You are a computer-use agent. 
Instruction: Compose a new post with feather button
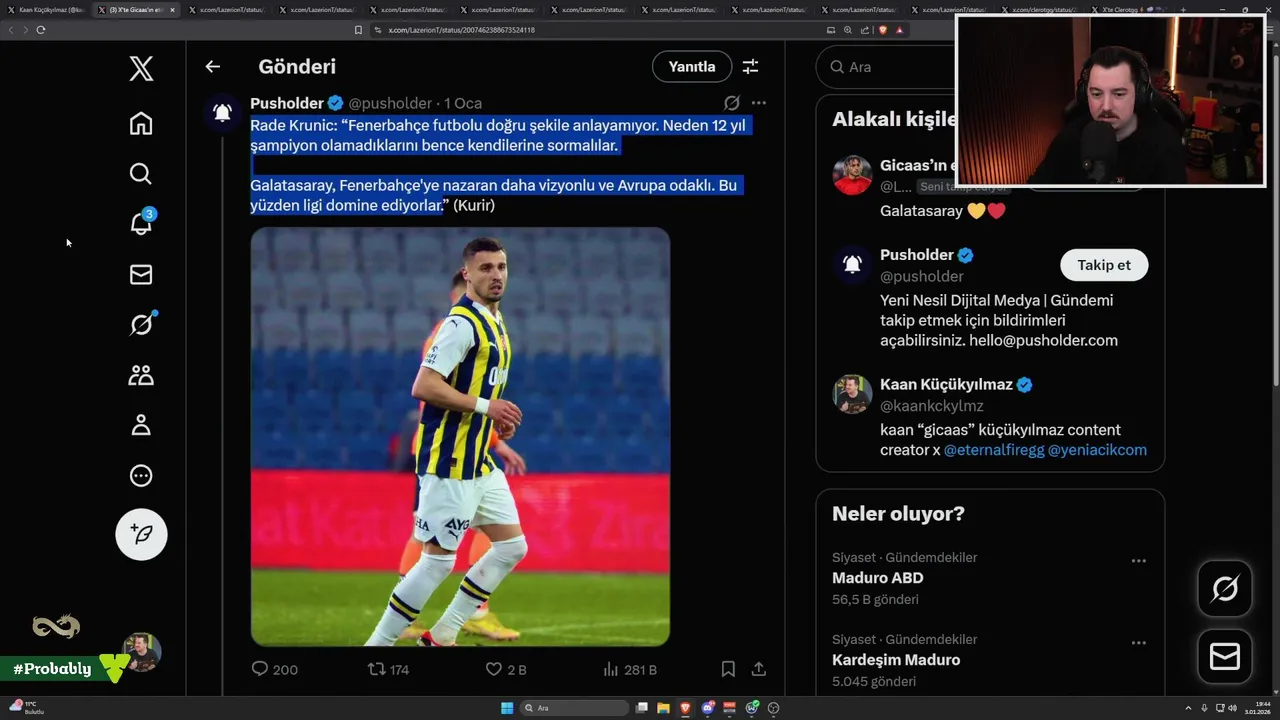[x=141, y=534]
